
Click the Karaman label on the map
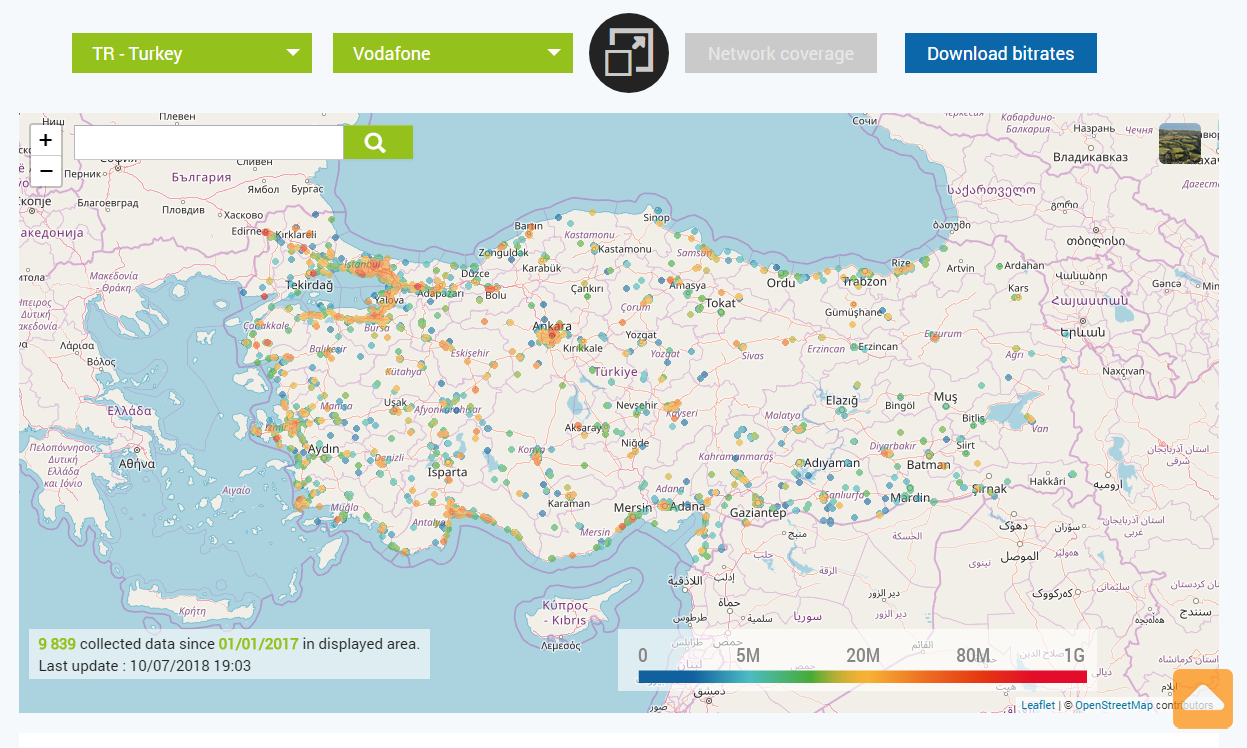569,503
